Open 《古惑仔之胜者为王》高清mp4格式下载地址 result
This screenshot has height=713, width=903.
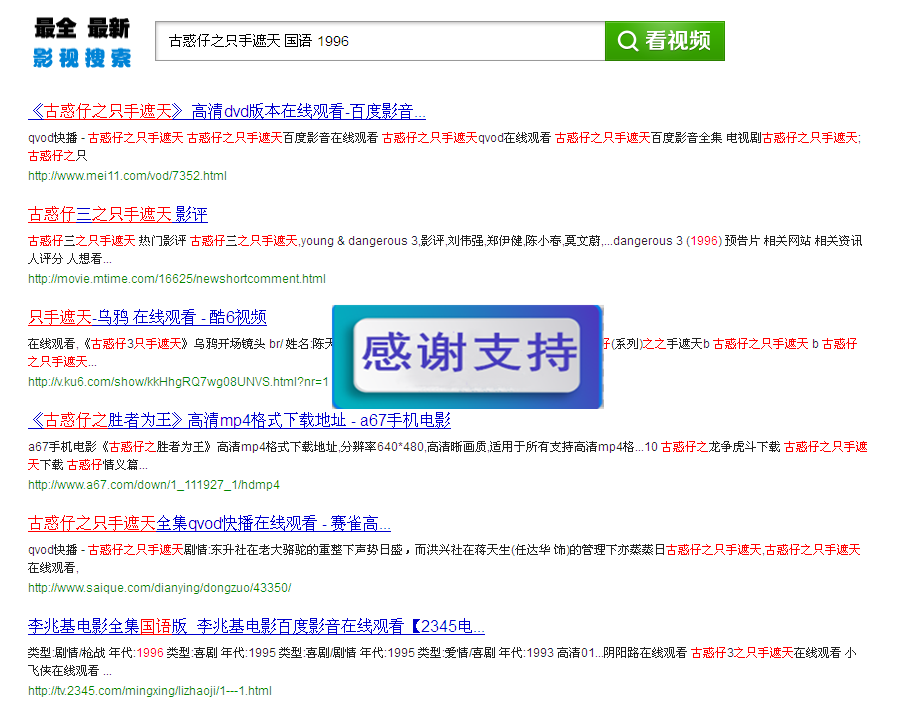coord(239,420)
